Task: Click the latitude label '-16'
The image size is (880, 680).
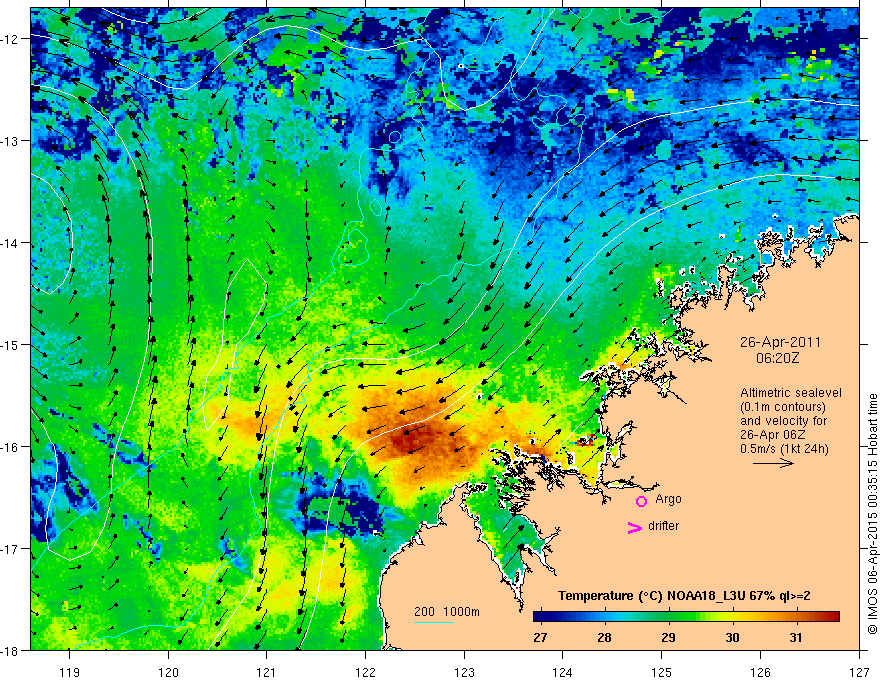Action: pos(11,447)
